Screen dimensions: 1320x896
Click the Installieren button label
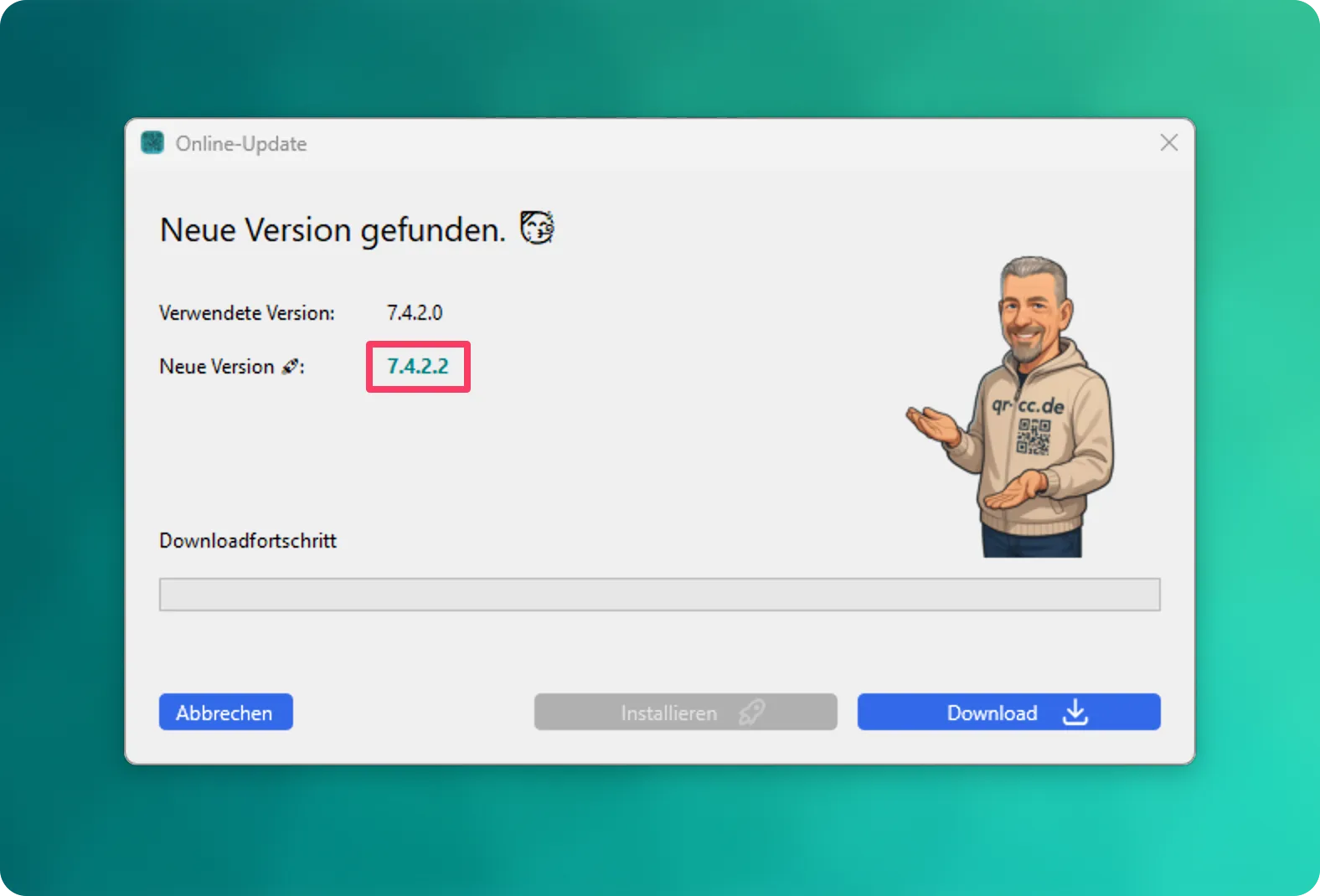click(x=668, y=713)
